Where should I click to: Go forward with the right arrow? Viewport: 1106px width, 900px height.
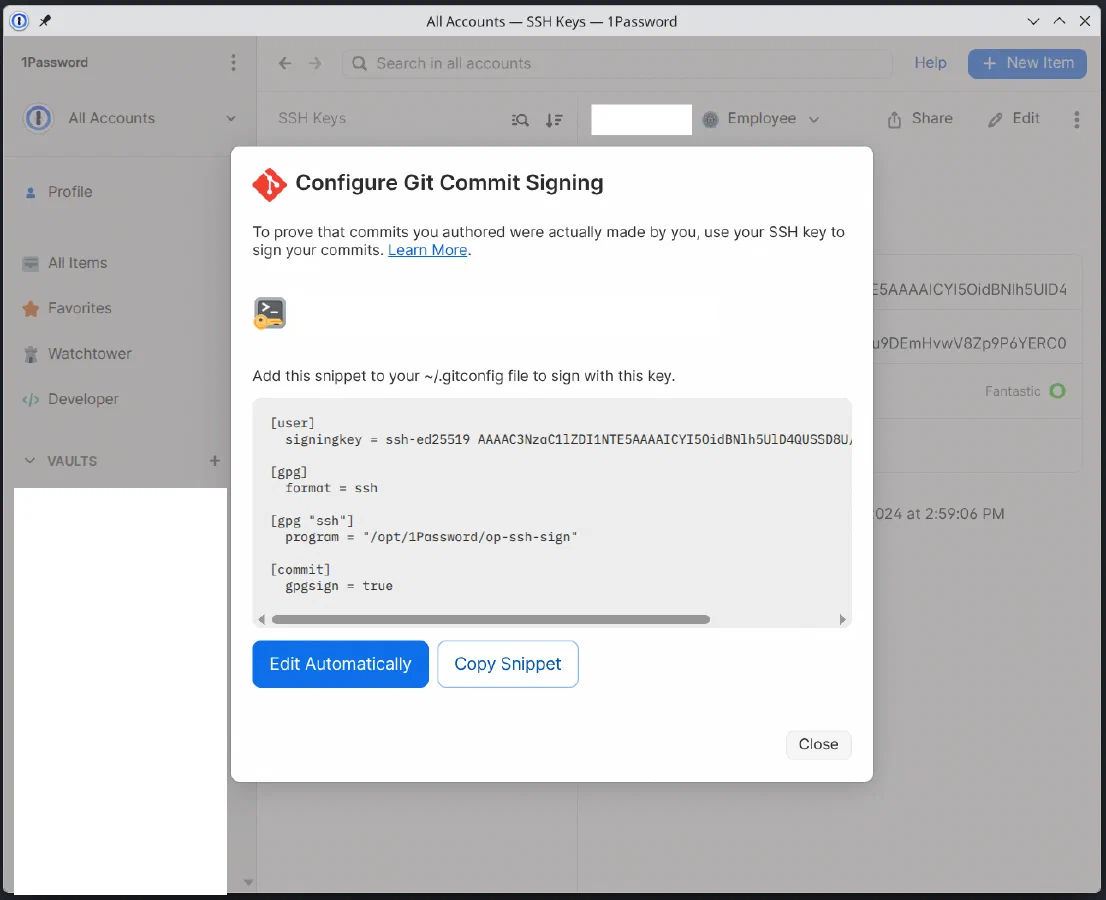point(315,63)
